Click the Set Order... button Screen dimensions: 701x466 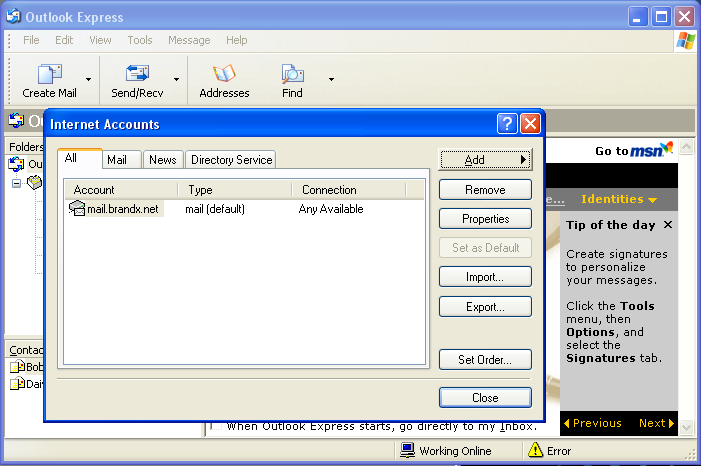click(486, 360)
